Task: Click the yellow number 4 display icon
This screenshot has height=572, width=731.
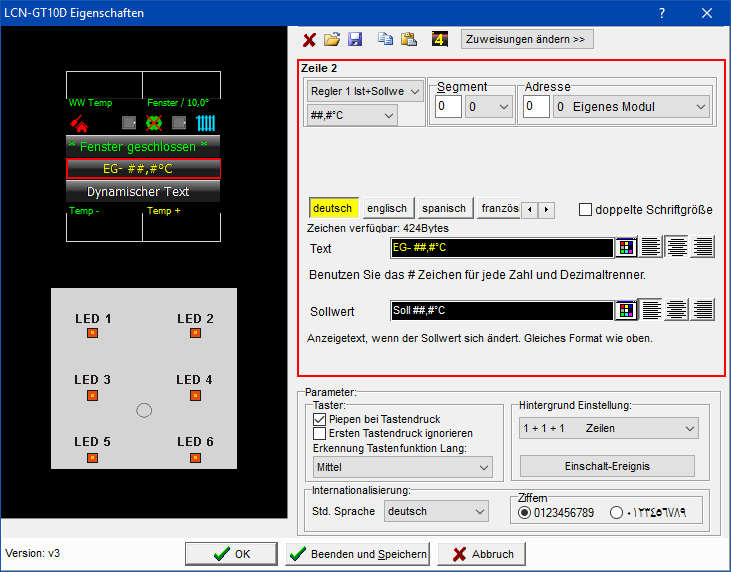Action: pos(440,40)
